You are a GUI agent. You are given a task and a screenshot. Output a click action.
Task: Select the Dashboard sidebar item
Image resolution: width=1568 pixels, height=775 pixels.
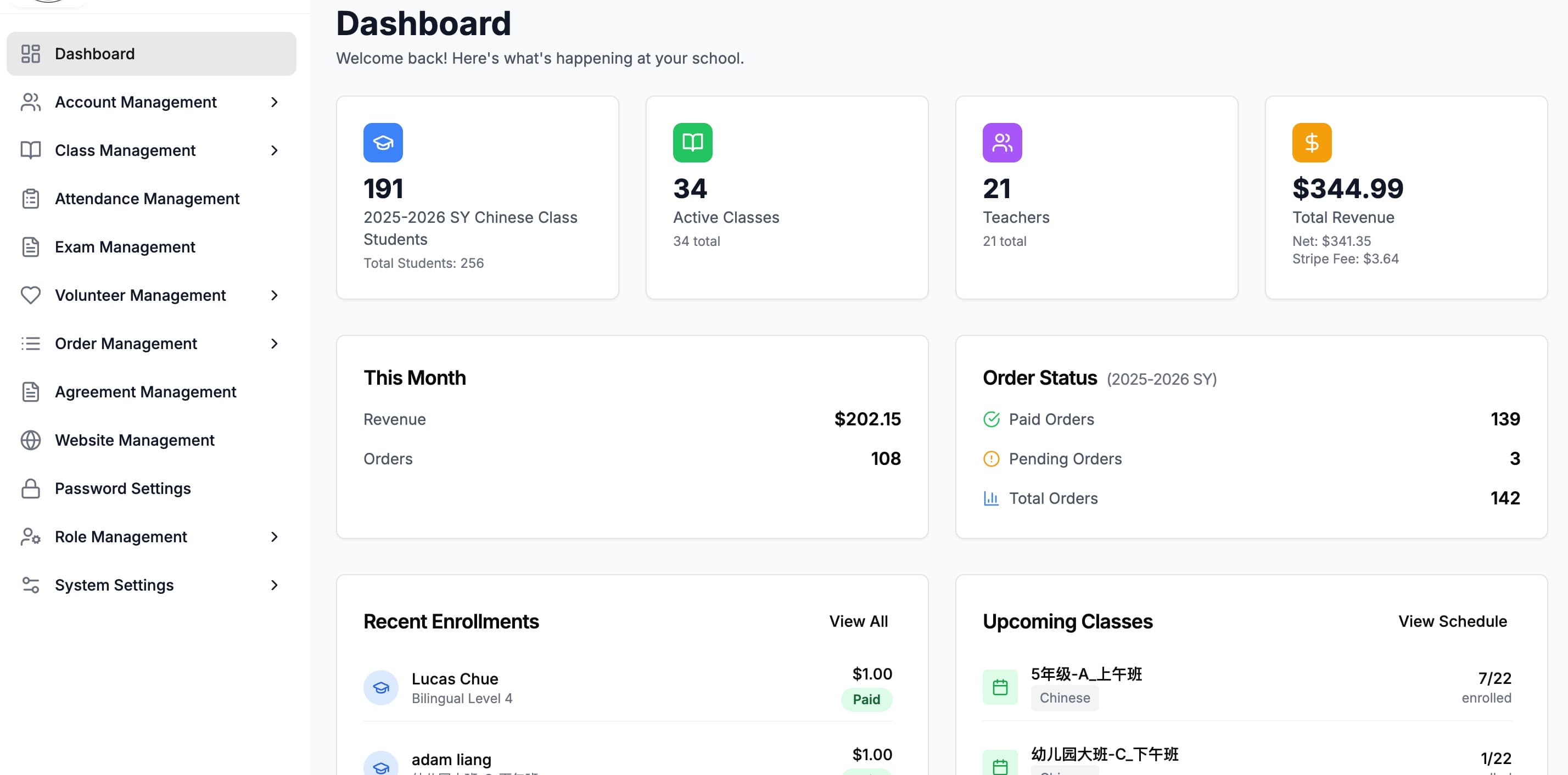tap(151, 54)
